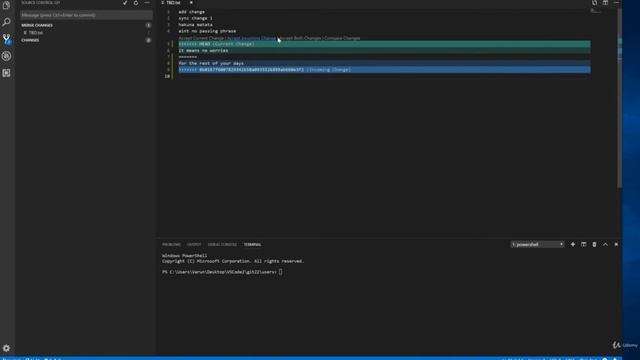The height and width of the screenshot is (360, 640).
Task: Open Source Control more actions ellipsis
Action: coord(147,3)
